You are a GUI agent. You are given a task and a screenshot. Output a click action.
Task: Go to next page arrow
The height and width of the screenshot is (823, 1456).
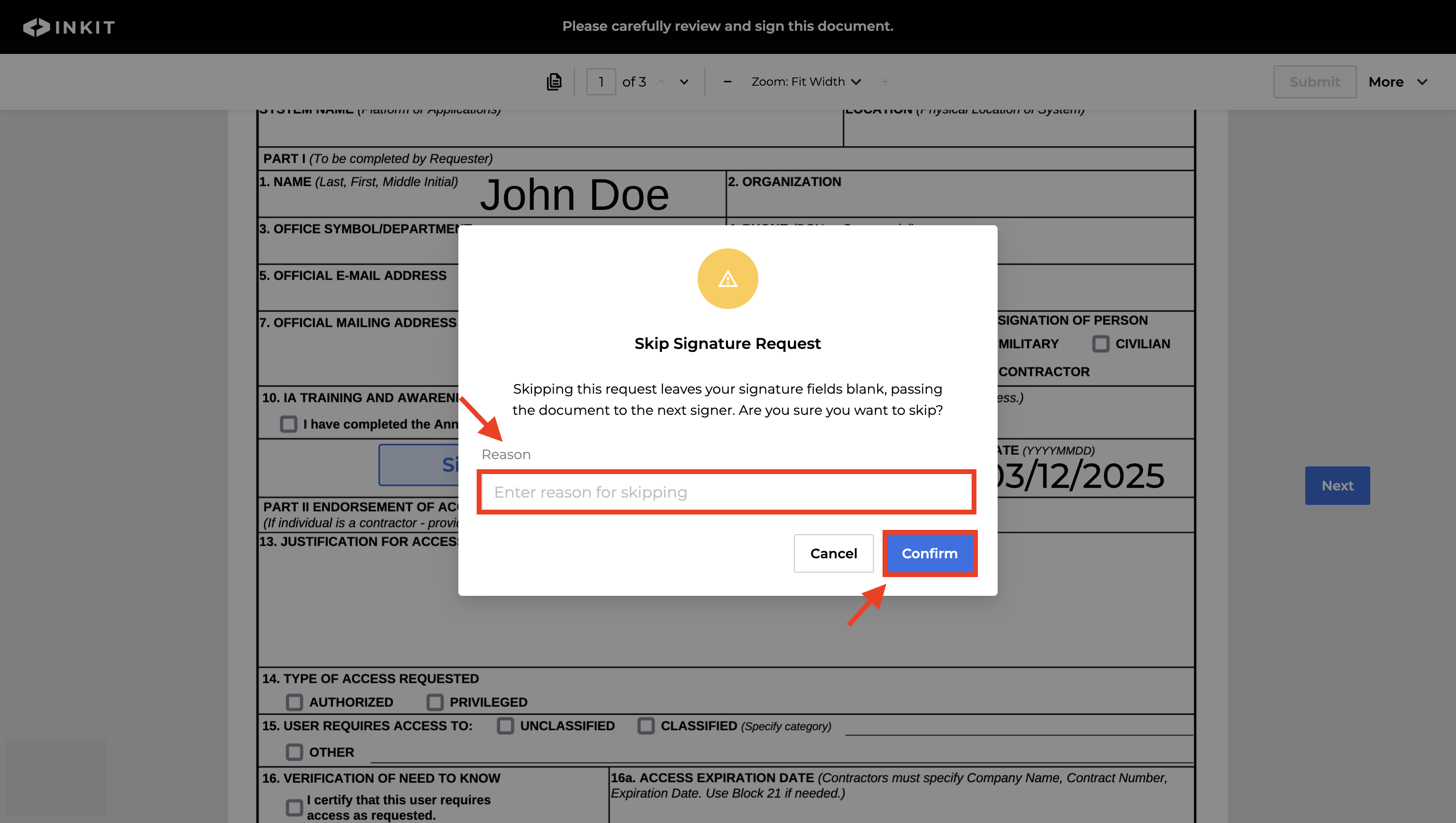click(x=684, y=82)
